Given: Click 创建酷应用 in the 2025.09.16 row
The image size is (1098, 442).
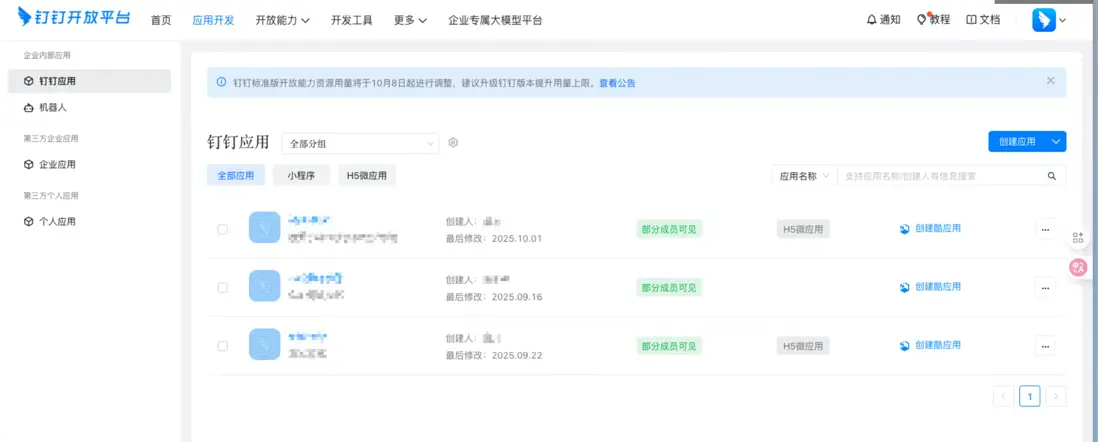Looking at the screenshot, I should (x=930, y=286).
